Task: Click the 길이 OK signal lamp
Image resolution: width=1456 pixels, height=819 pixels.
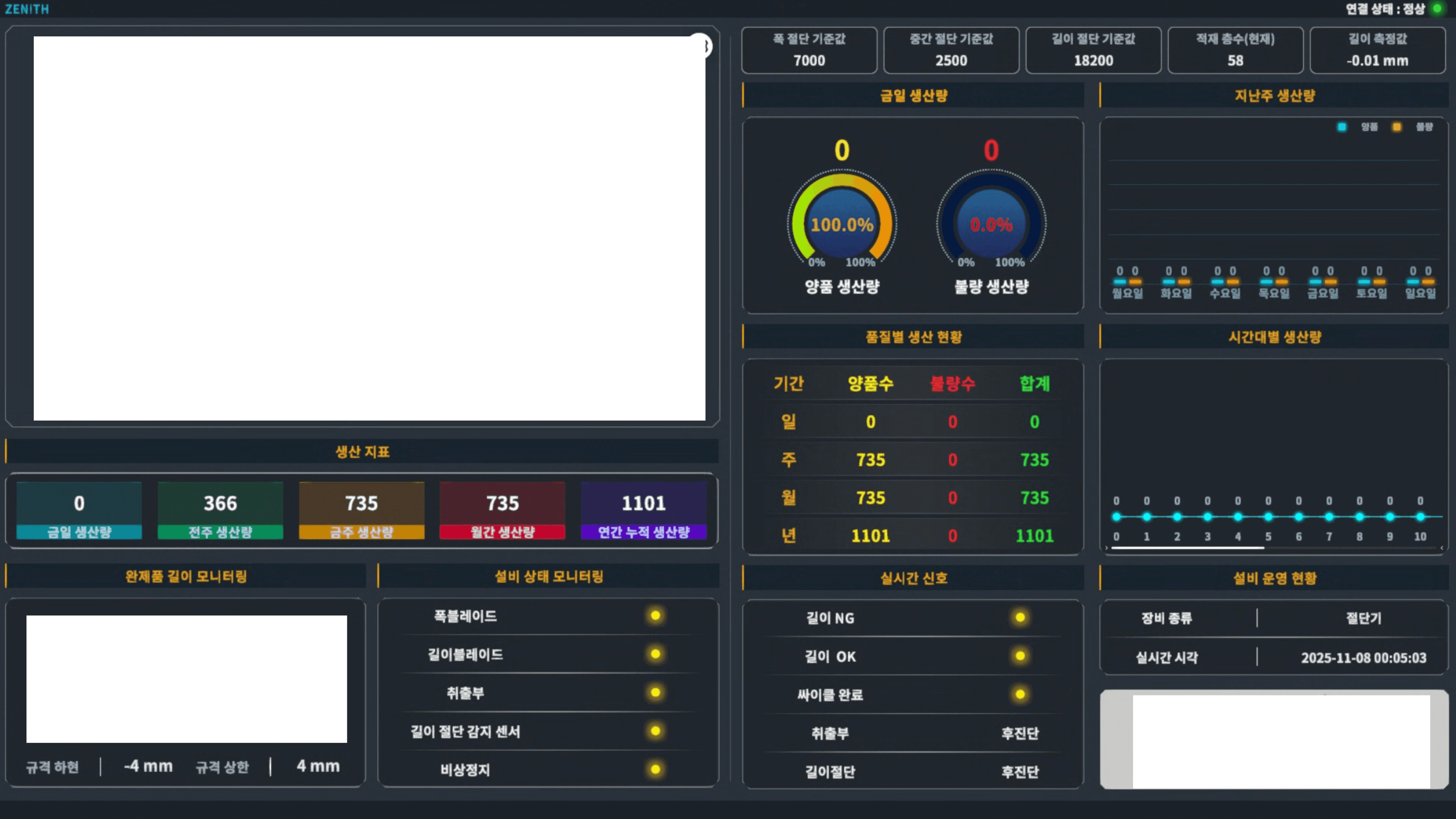Action: pyautogui.click(x=1020, y=656)
